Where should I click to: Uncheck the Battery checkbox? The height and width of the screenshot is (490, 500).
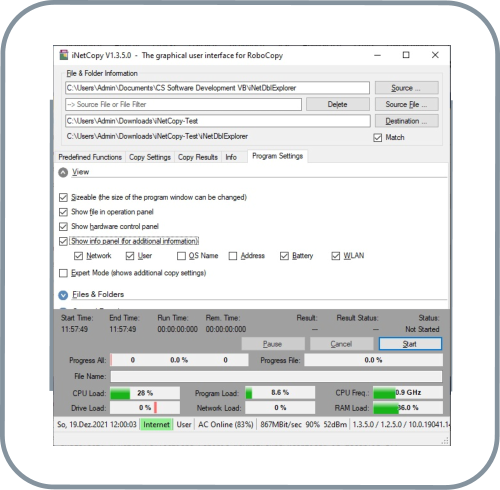point(284,256)
